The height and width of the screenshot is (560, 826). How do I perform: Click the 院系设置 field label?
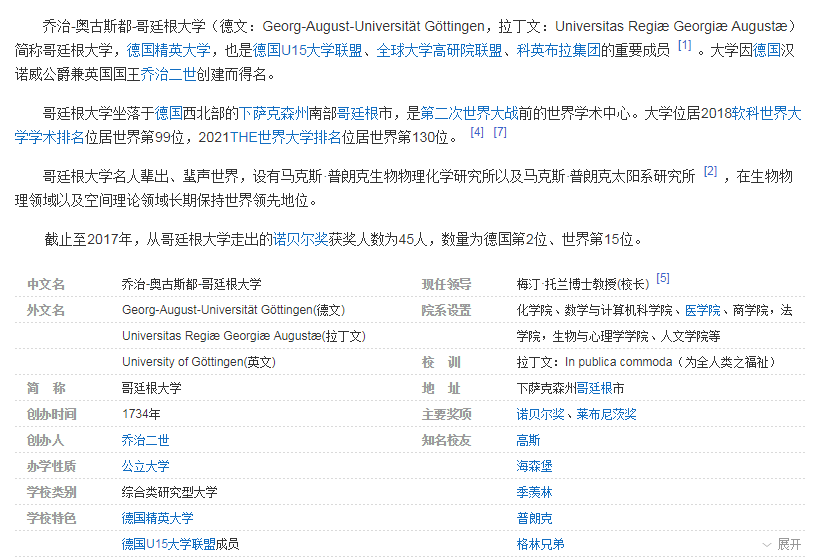(446, 310)
